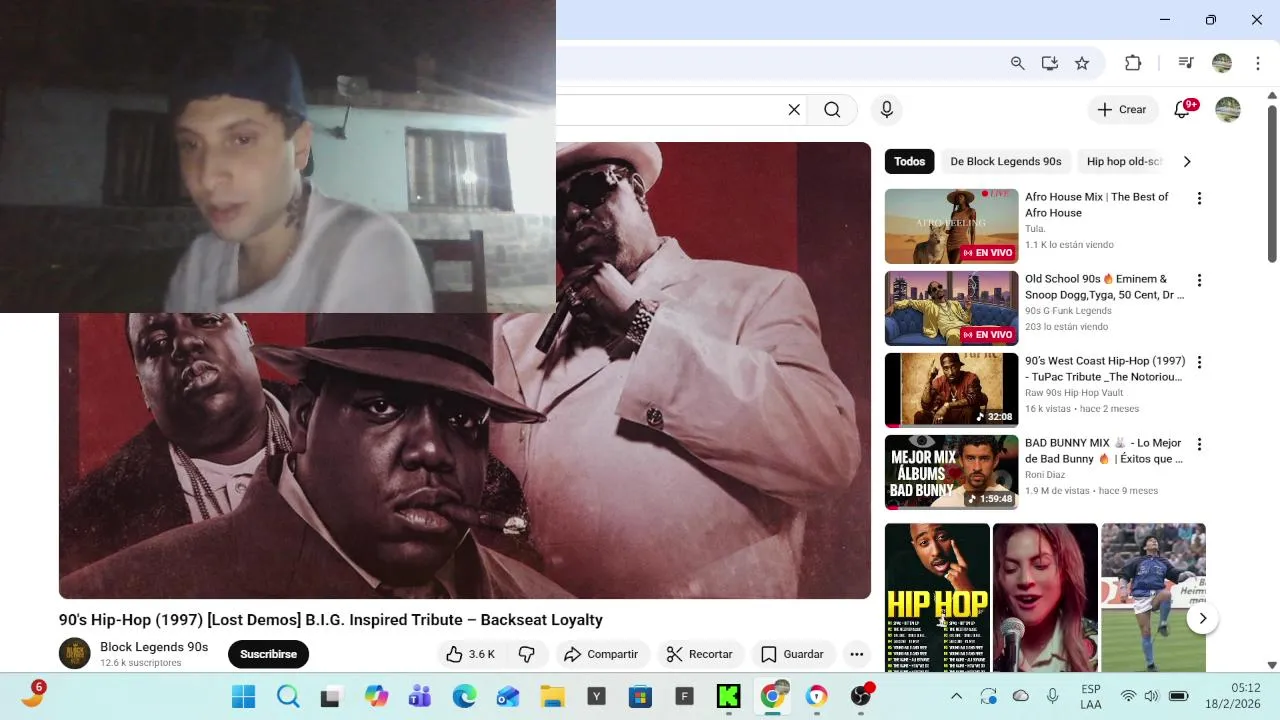
Task: Click the 90s G Funk Legends channel name
Action: coord(1068,311)
